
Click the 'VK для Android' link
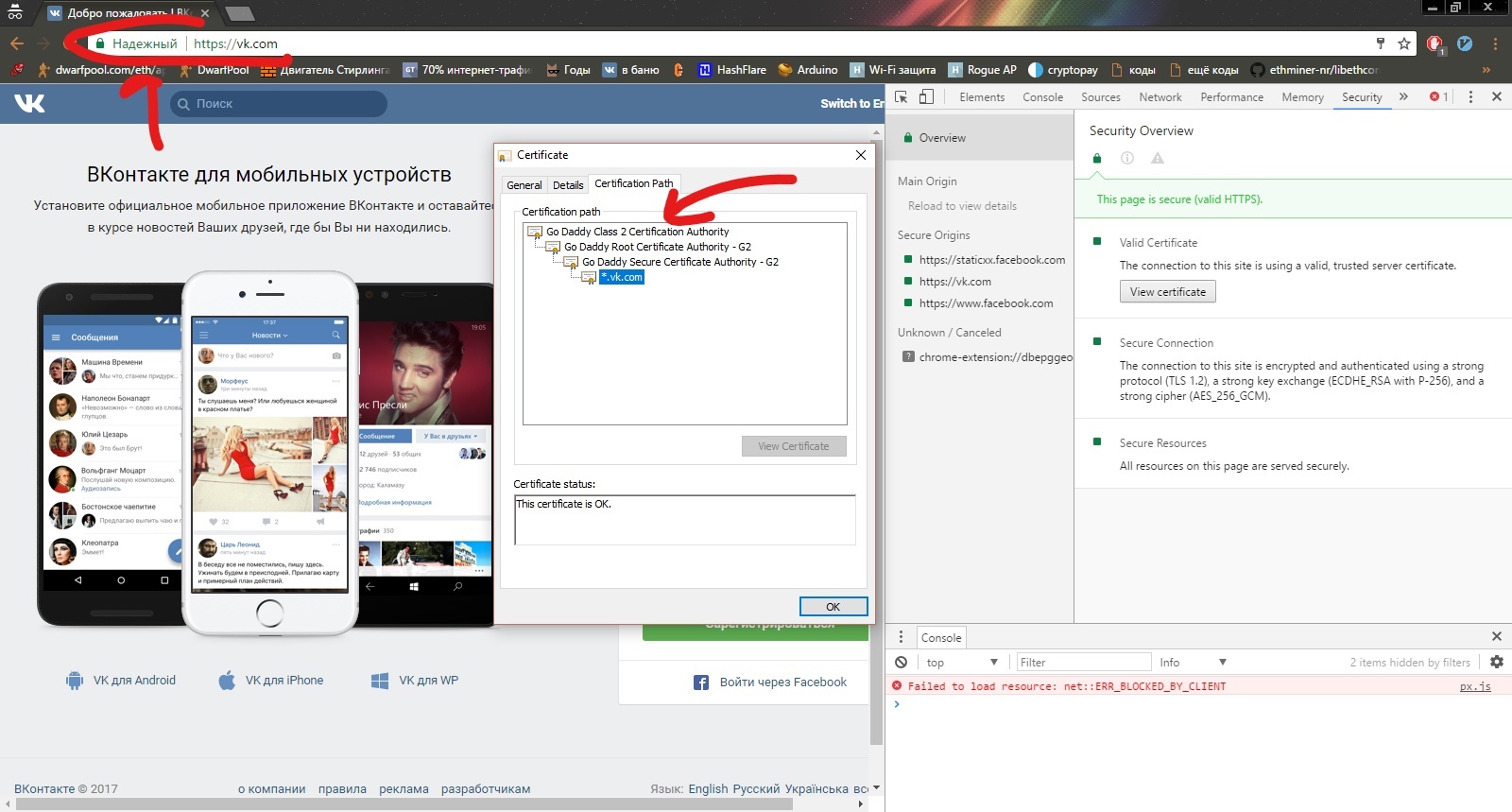pos(121,681)
